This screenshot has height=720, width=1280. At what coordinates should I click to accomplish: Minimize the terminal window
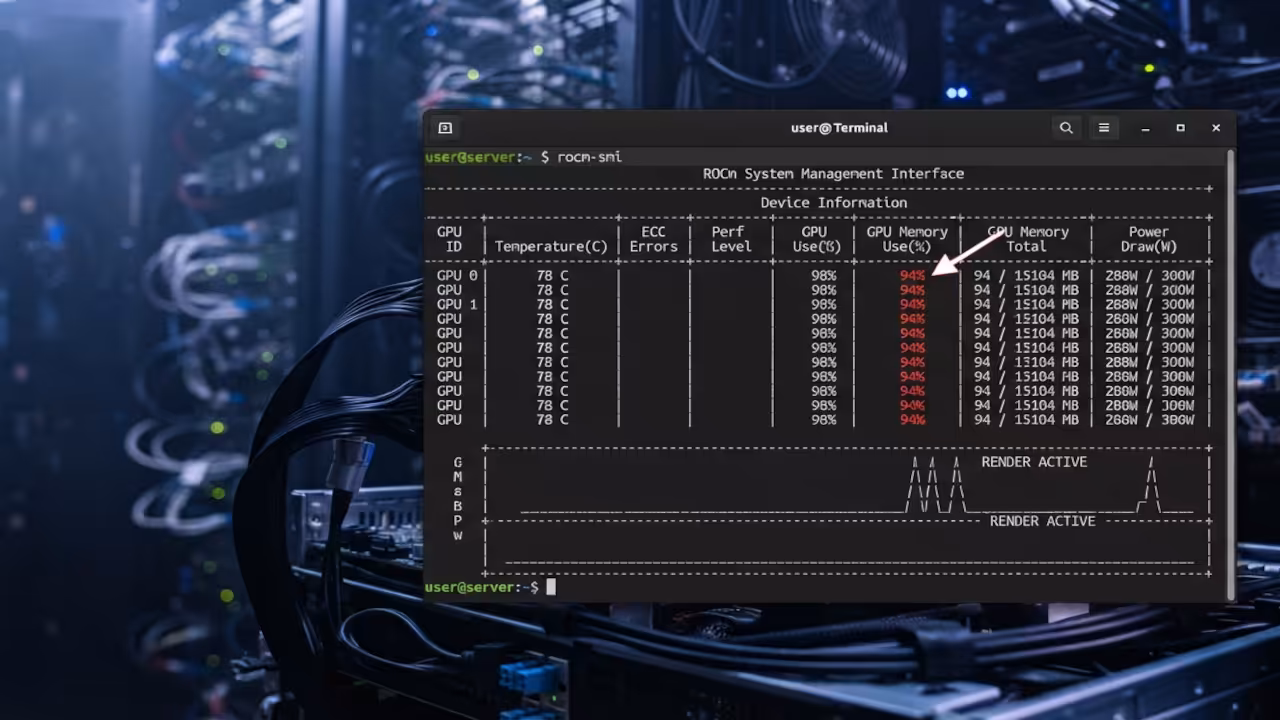tap(1145, 128)
